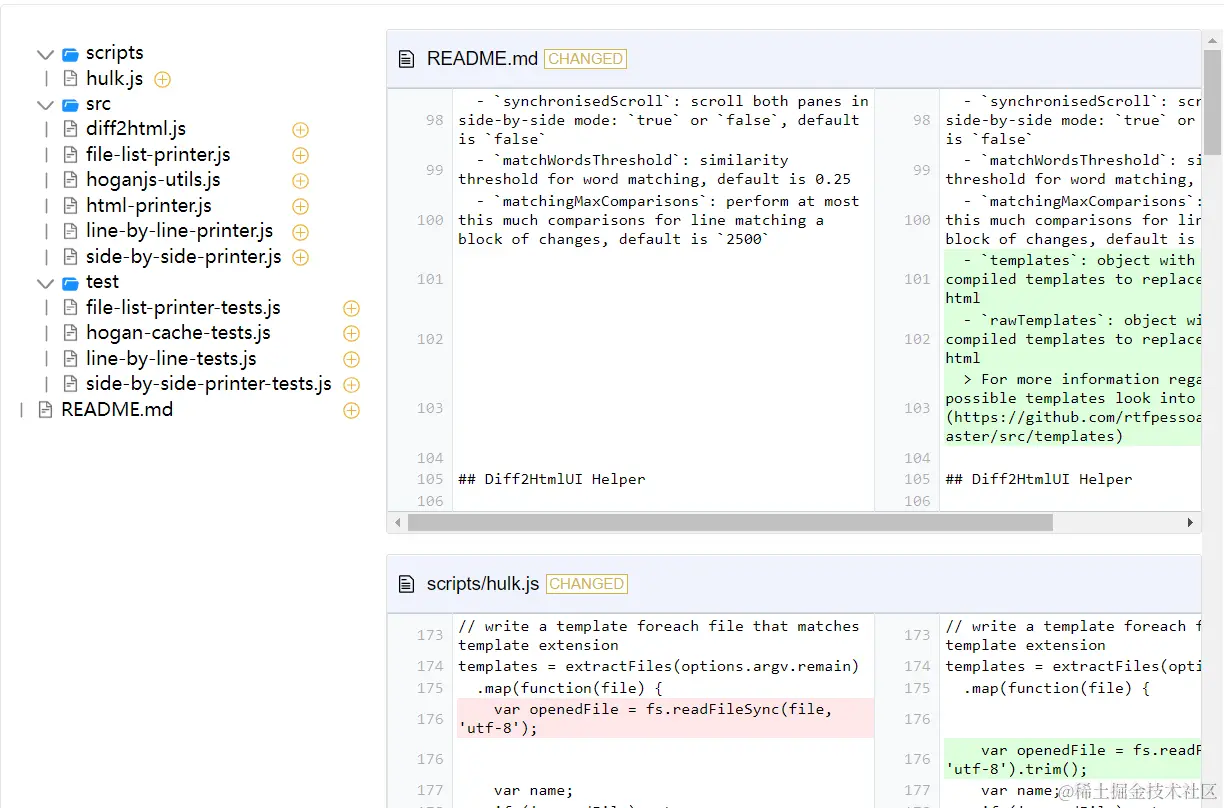Click the line-by-line-printer.js file icon

(x=70, y=231)
